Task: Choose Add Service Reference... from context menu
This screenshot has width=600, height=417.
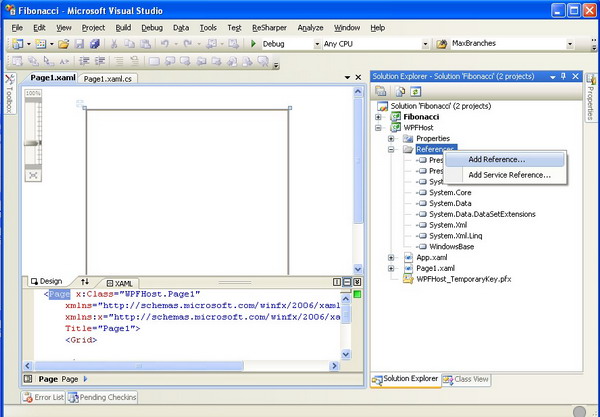Action: click(x=505, y=175)
